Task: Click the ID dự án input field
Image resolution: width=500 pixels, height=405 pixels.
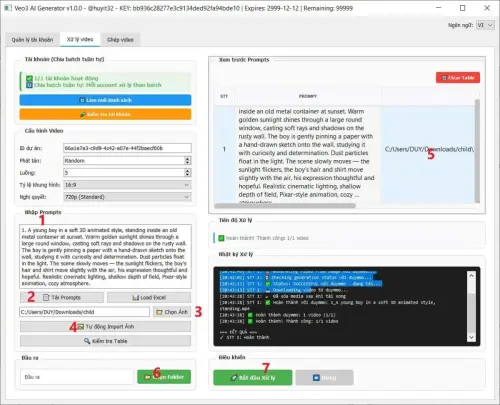Action: 127,148
